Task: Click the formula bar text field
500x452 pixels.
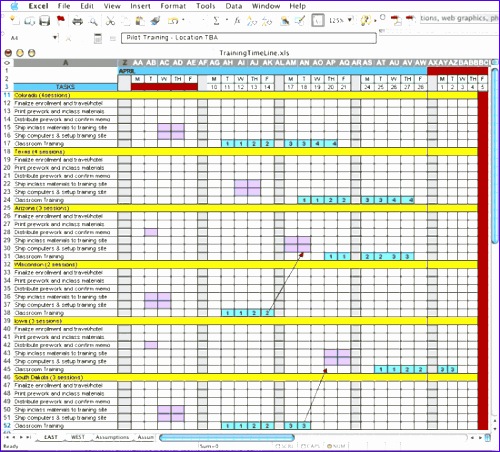Action: (x=249, y=38)
